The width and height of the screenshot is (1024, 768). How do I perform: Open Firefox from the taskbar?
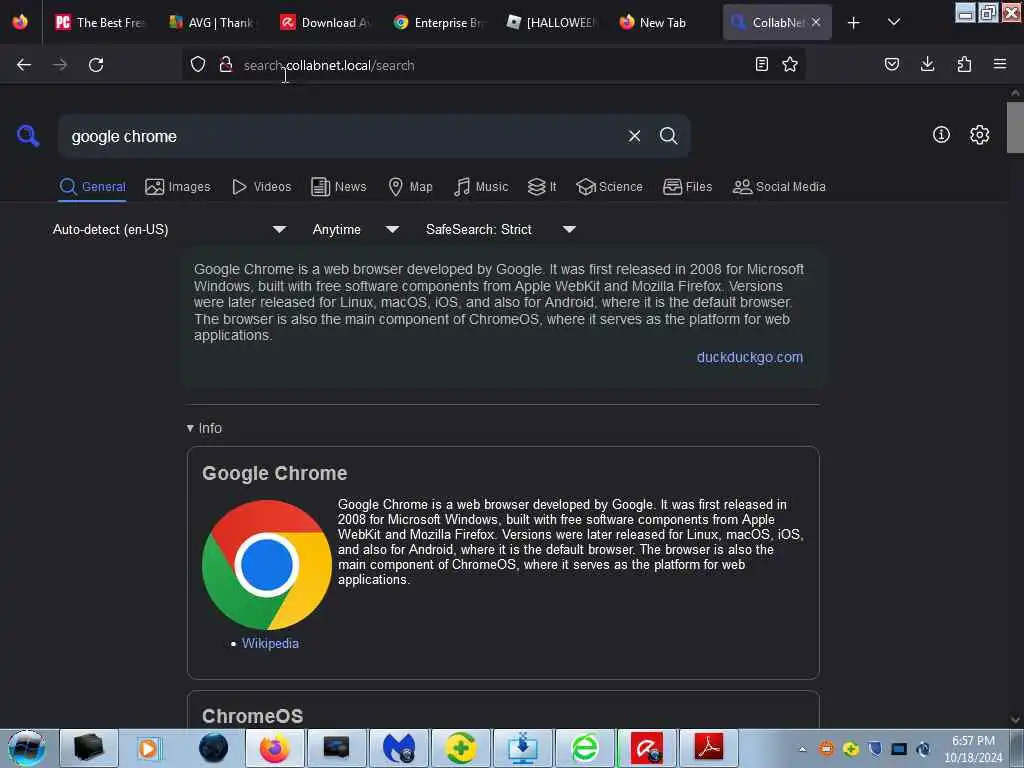[x=274, y=748]
